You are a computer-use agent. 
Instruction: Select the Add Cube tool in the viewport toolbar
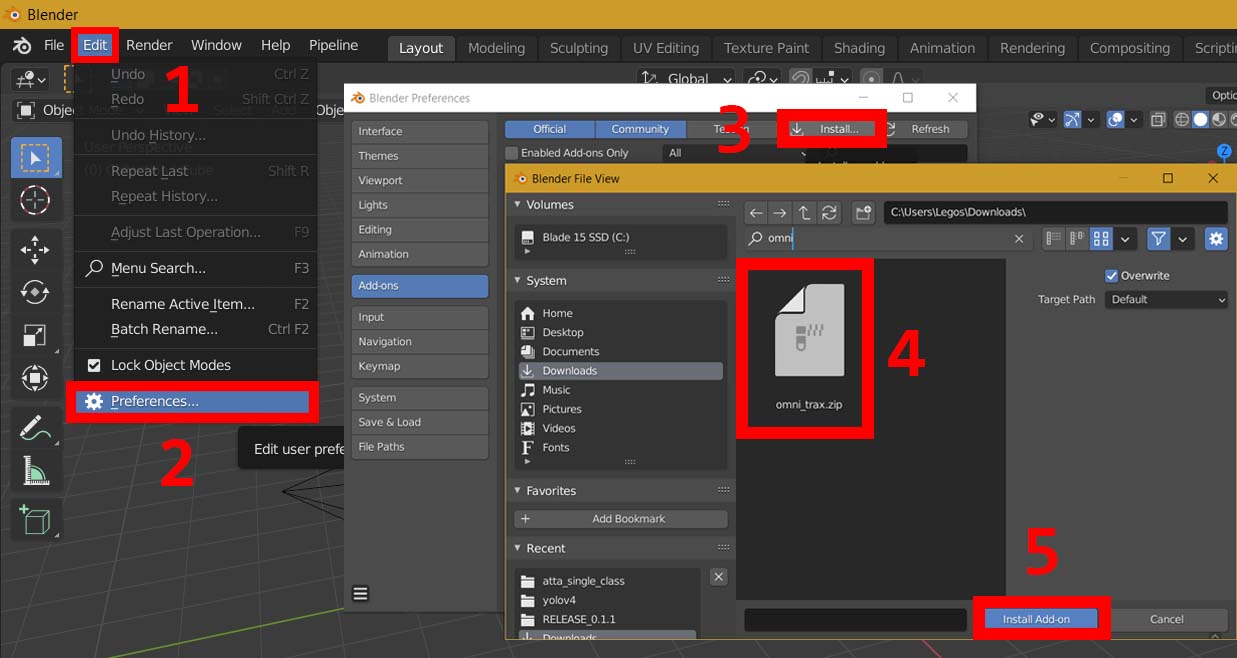tap(35, 519)
